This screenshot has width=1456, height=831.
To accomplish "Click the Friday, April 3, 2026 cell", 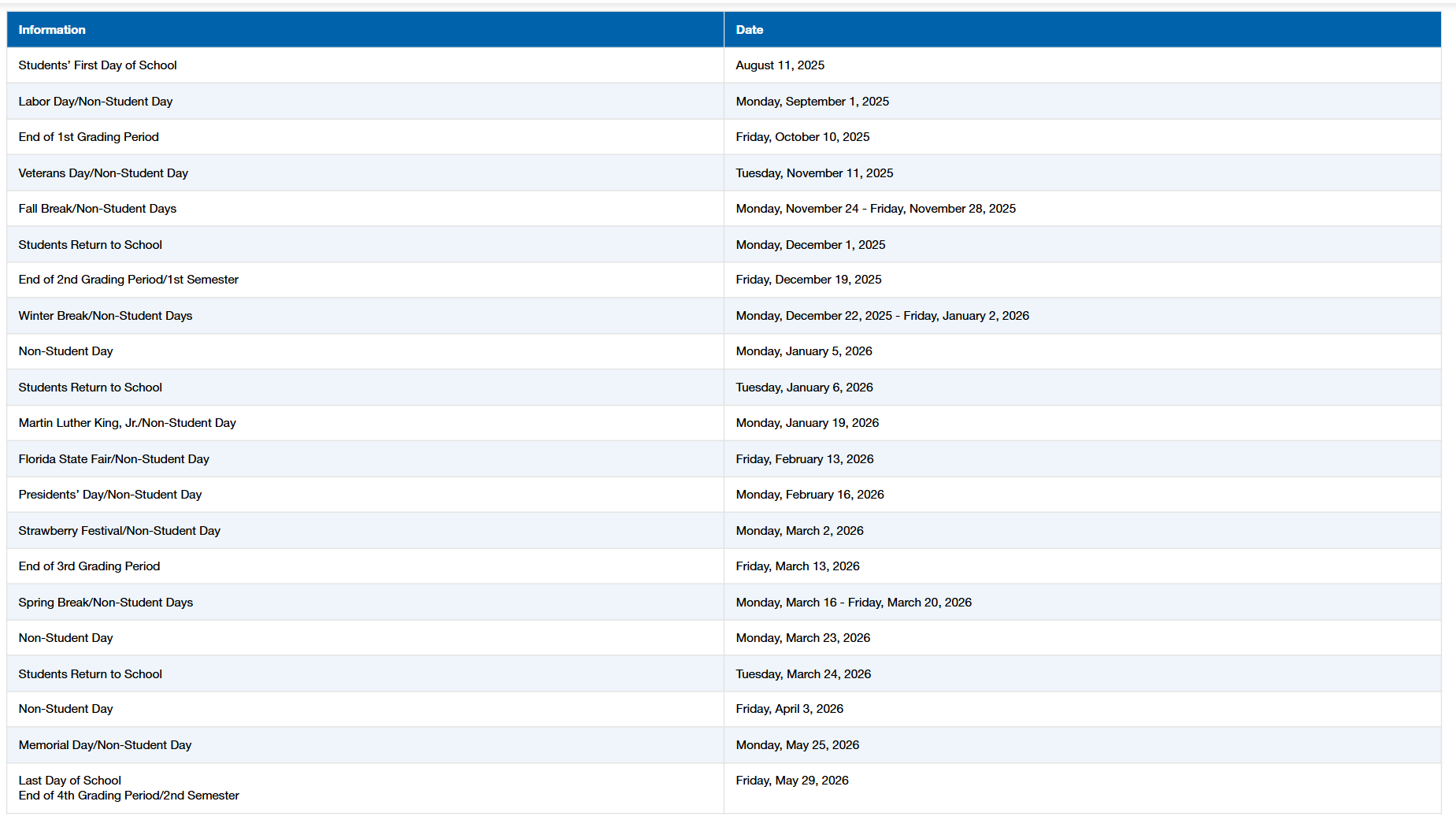I will (x=789, y=709).
